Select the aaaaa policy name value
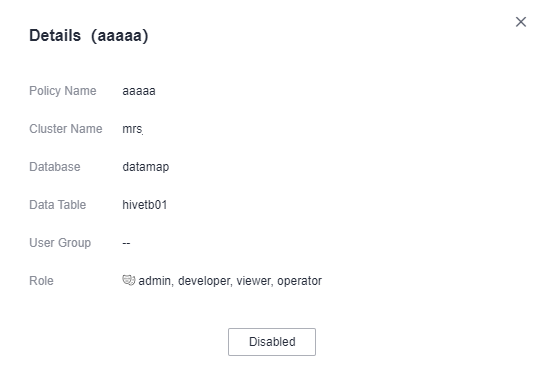Image resolution: width=538 pixels, height=376 pixels. [139, 91]
